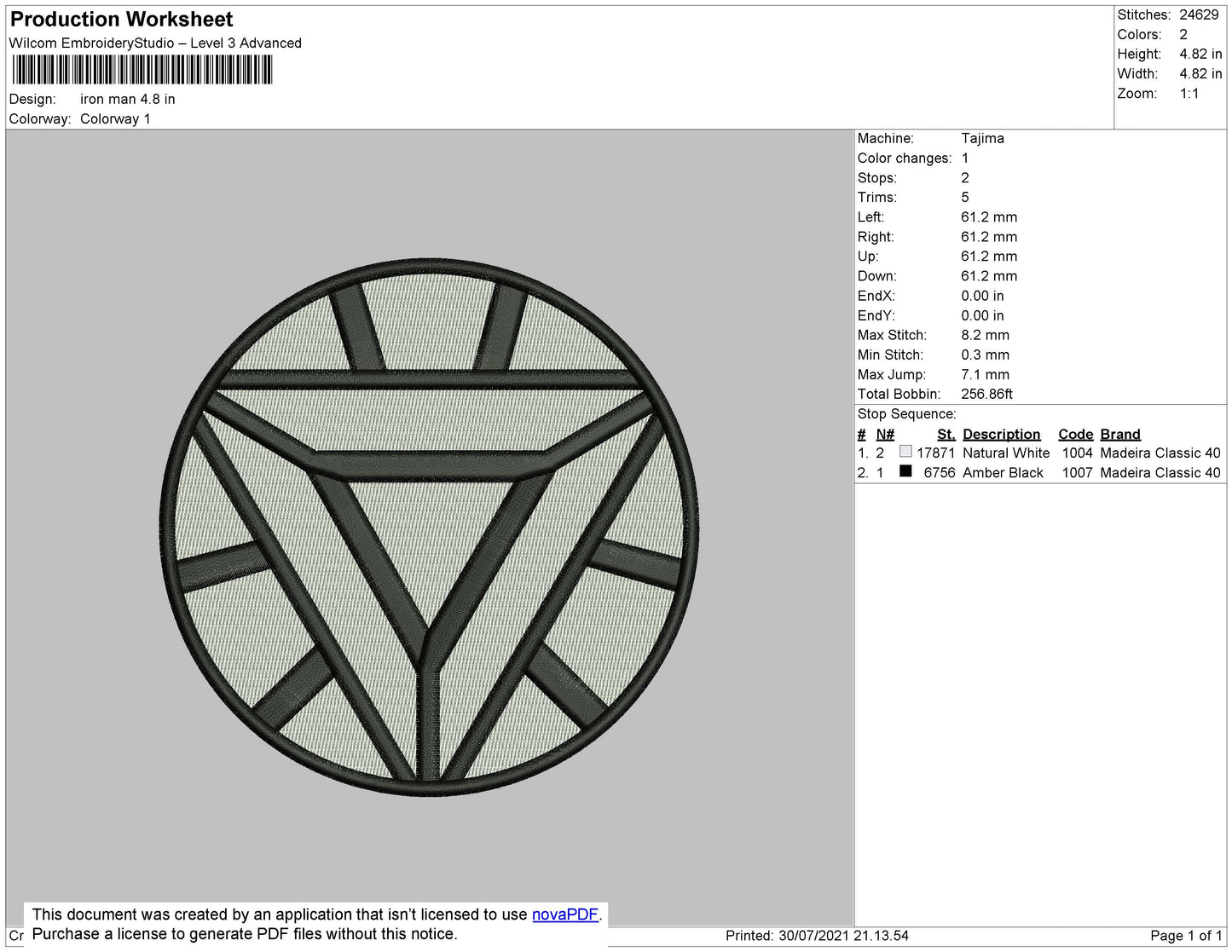Click the 'Color changes:' label
Viewport: 1232px width, 952px height.
905,158
